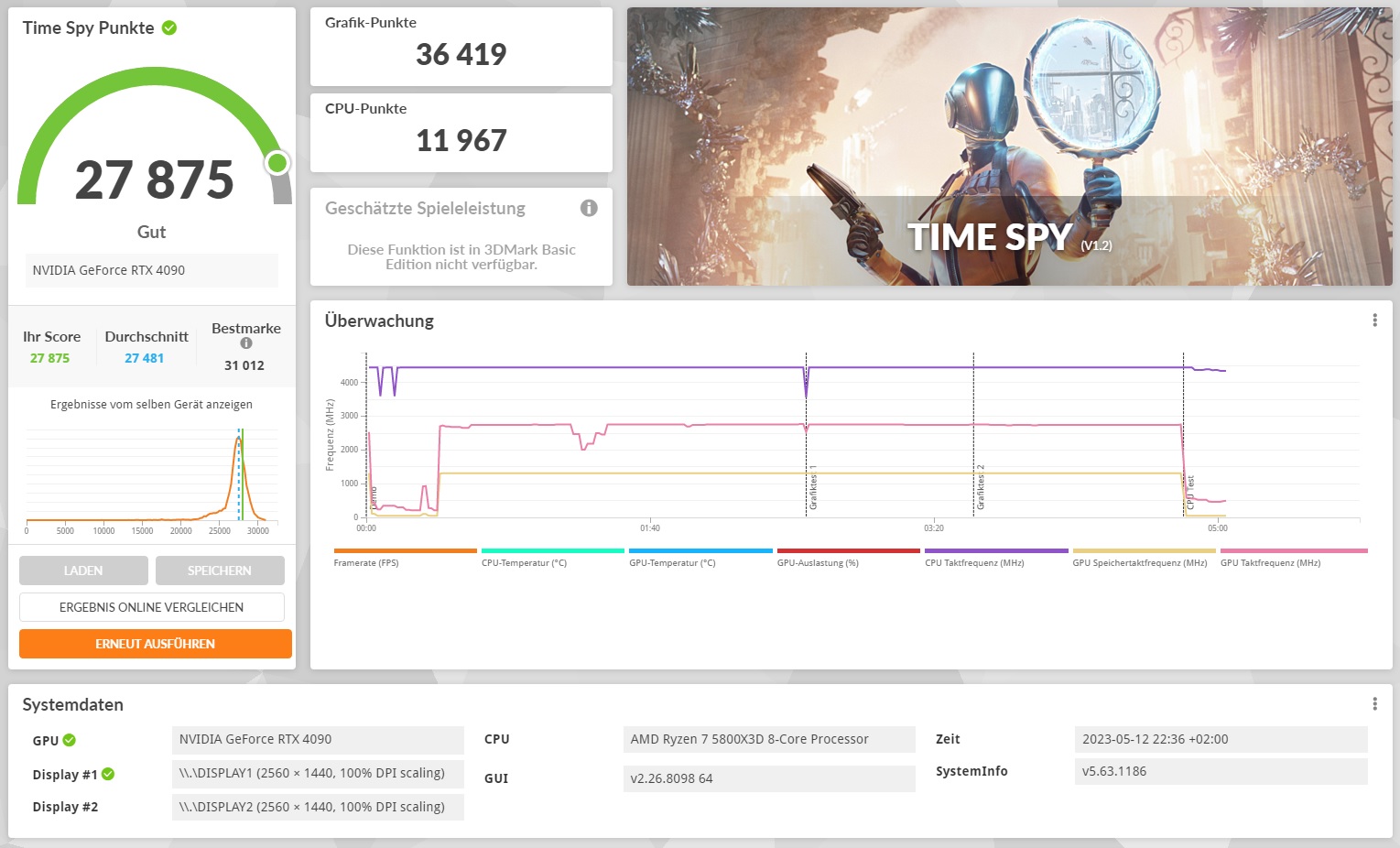Toggle the Framerate (FPS) legend entry
The height and width of the screenshot is (848, 1400).
tap(366, 562)
